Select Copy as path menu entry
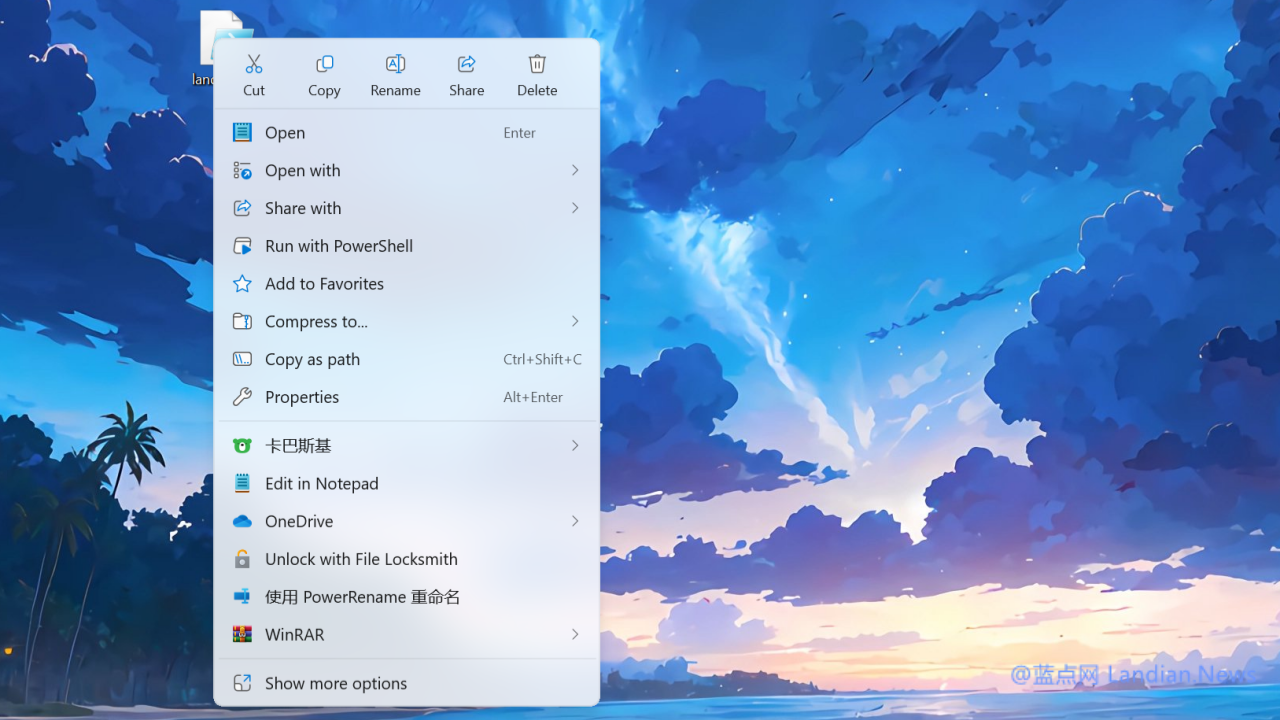This screenshot has width=1280, height=720. coord(312,360)
